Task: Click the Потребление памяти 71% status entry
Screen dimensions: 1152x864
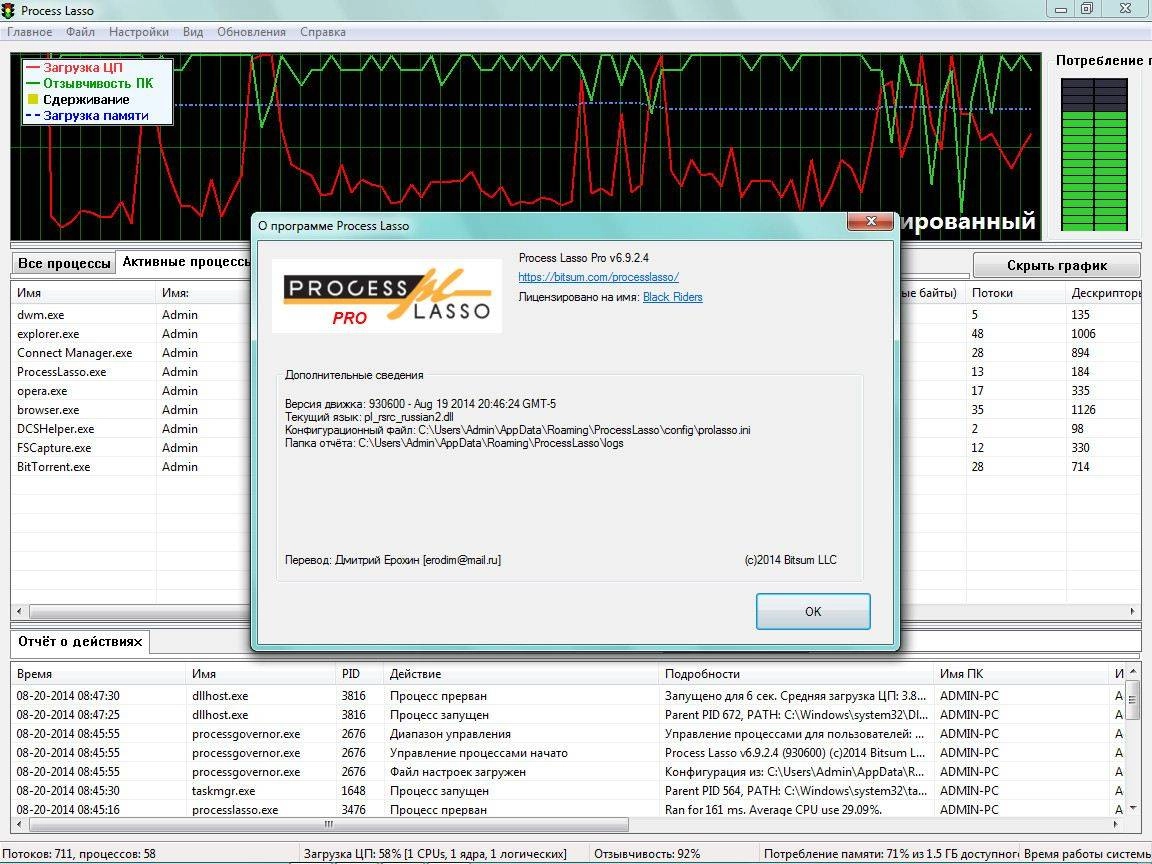Action: [890, 854]
